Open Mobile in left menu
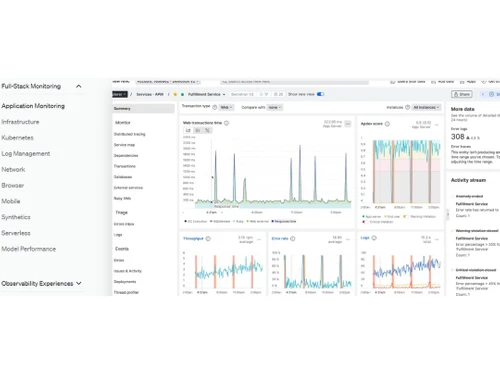 tap(11, 201)
